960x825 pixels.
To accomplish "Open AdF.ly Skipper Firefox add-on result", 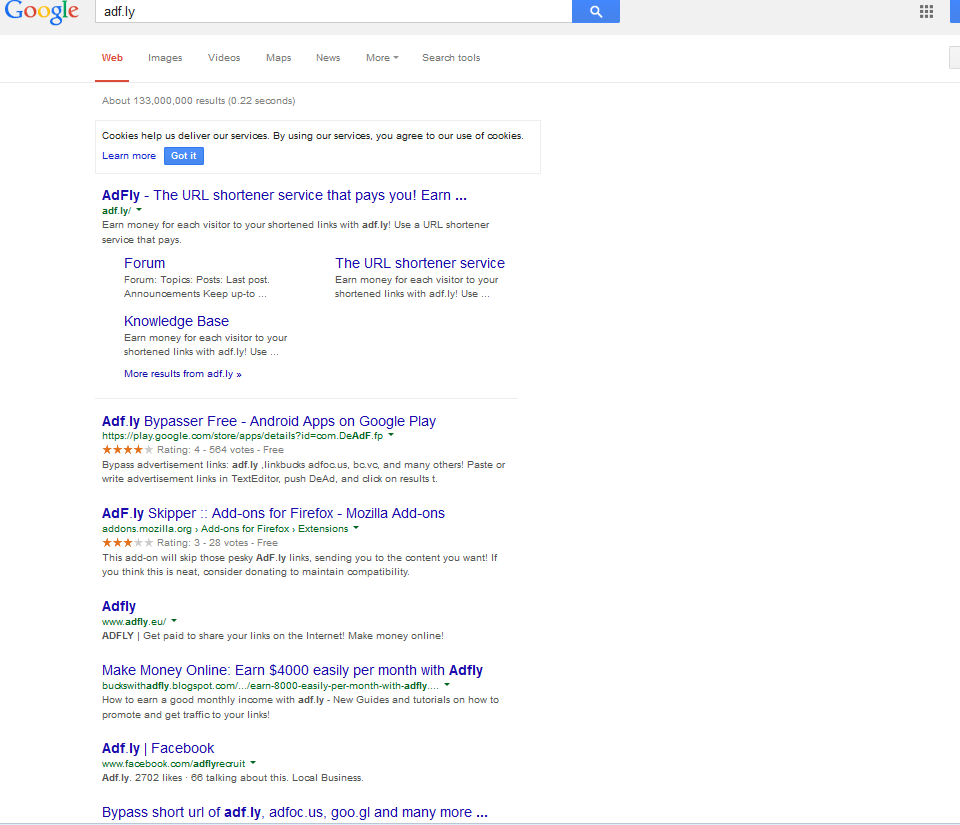I will 273,513.
